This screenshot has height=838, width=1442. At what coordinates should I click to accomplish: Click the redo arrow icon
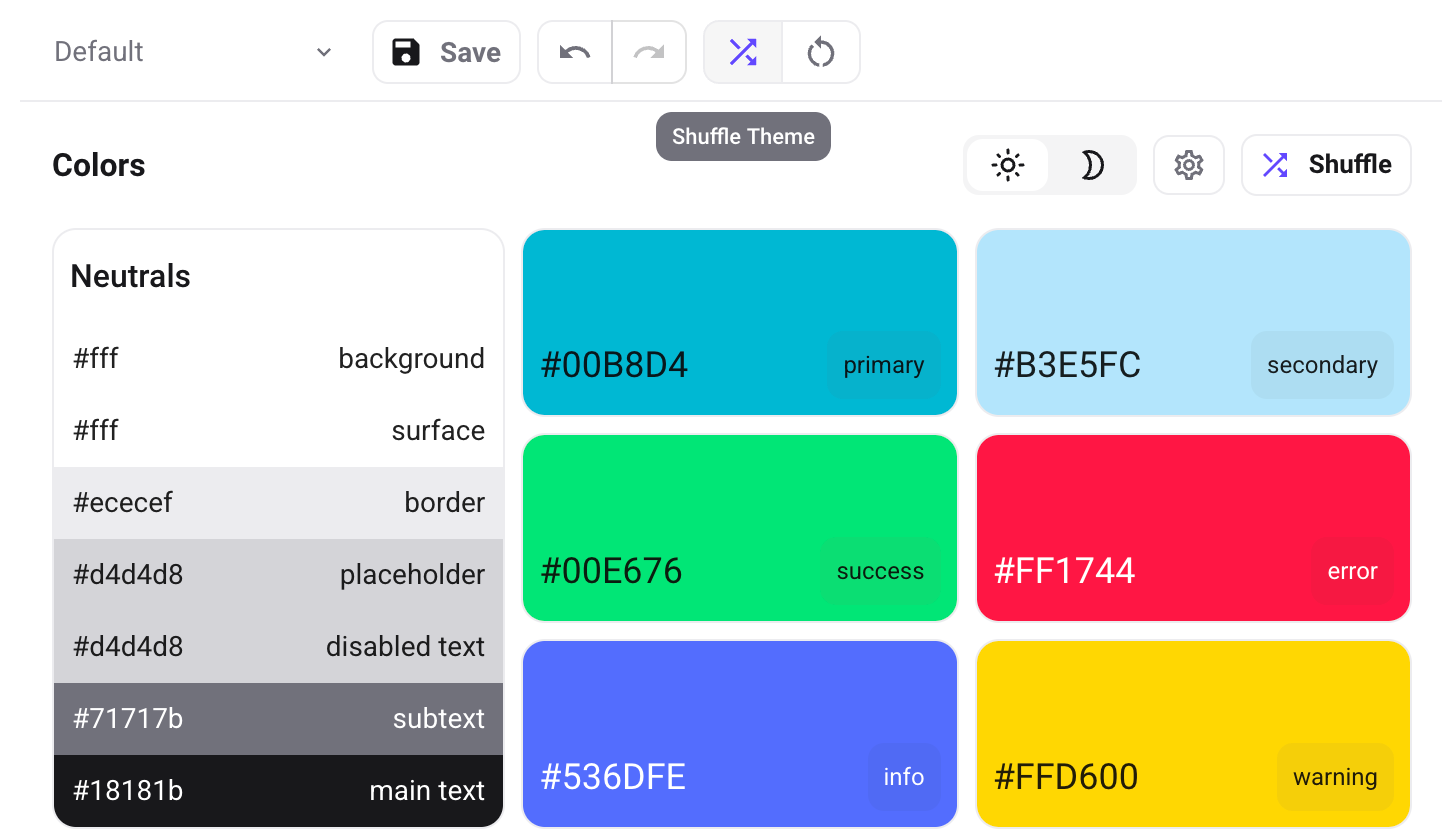pos(649,52)
